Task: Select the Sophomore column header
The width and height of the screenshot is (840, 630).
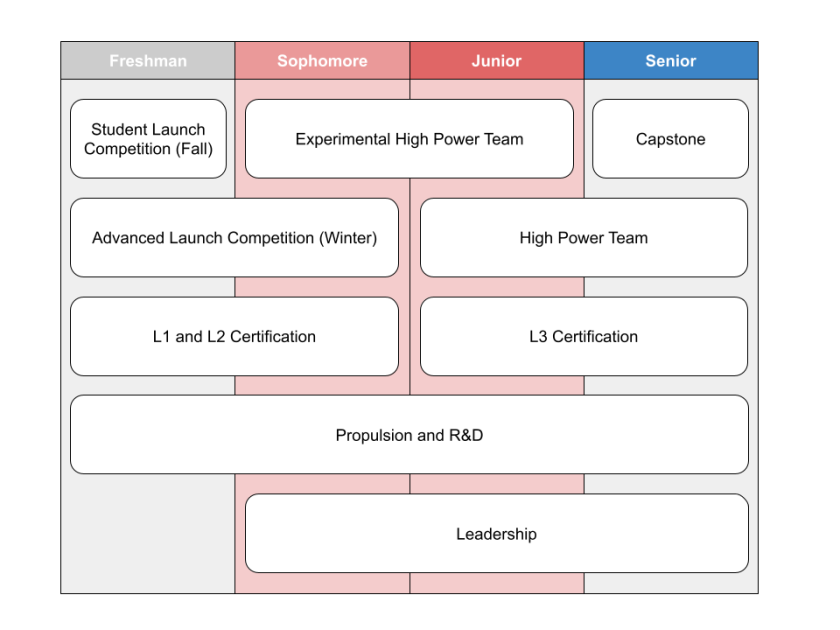Action: [322, 61]
